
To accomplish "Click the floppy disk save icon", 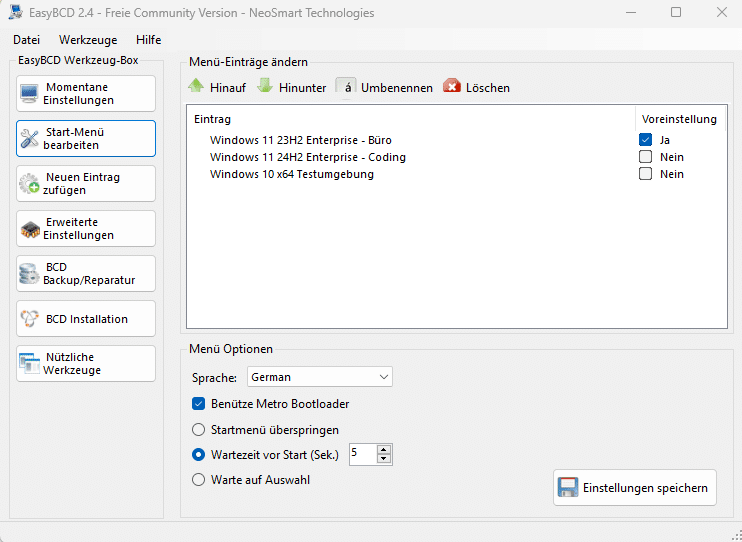I will [x=568, y=488].
